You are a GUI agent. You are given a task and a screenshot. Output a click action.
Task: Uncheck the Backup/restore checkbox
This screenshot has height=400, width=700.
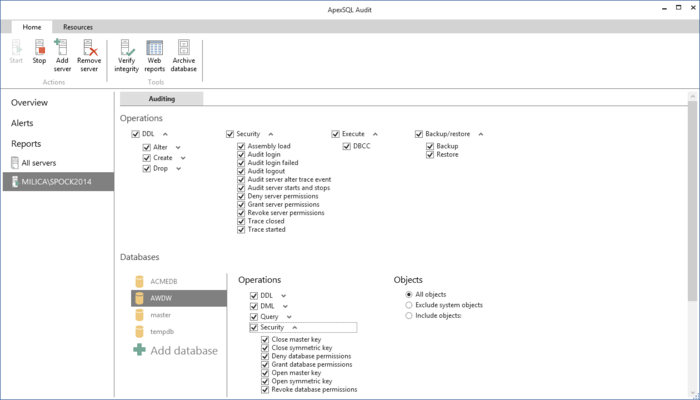coord(419,134)
